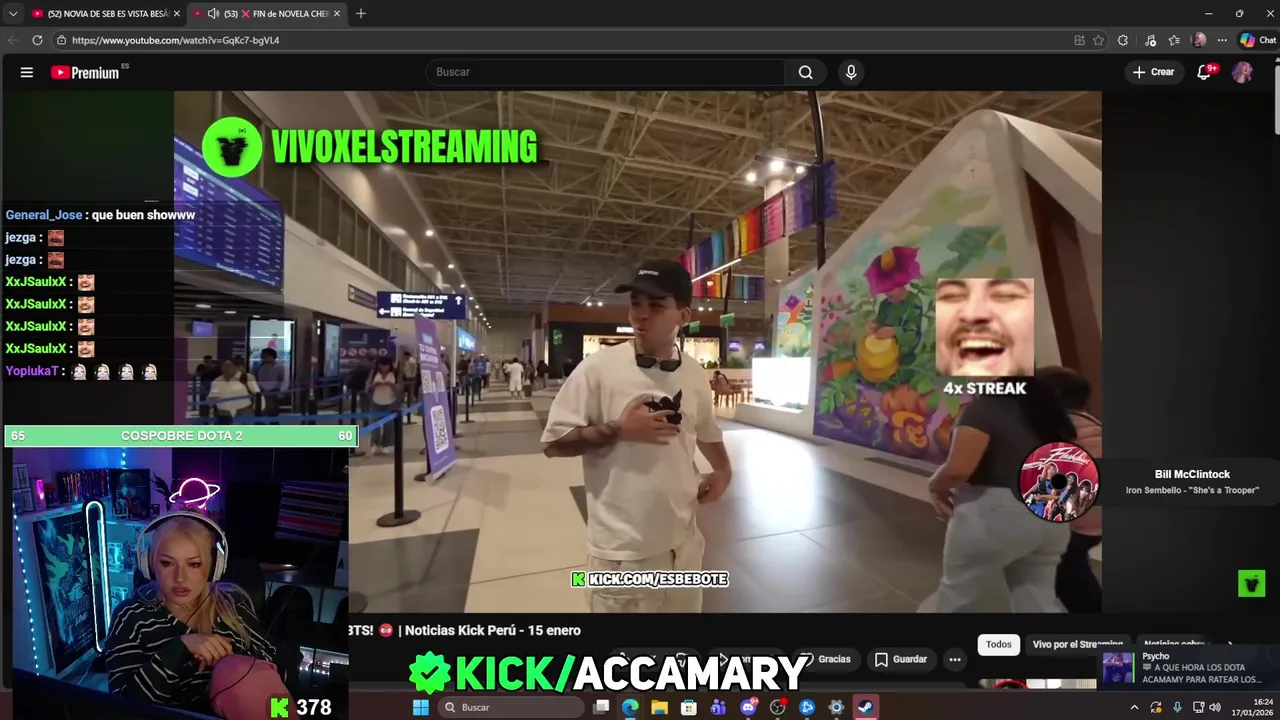Open the Crear button on YouTube
This screenshot has width=1280, height=720.
1153,72
